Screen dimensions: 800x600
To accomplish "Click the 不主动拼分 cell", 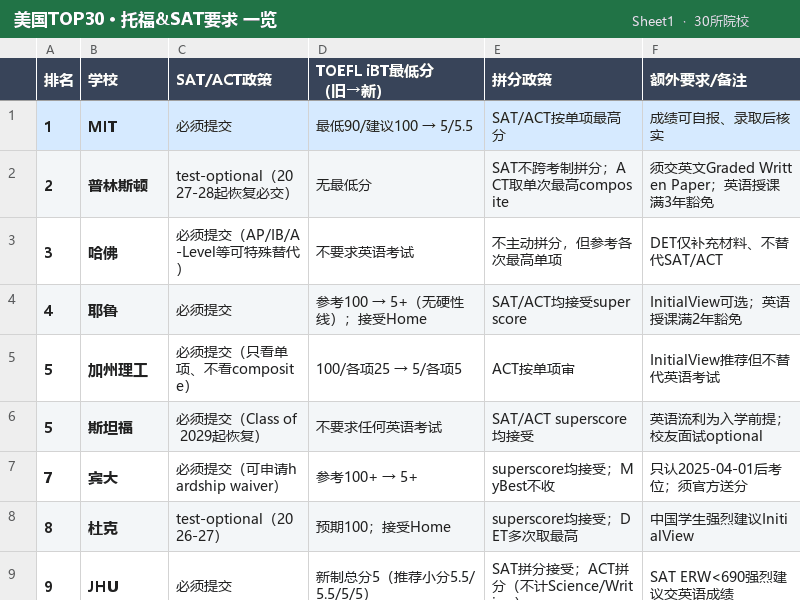I will point(563,252).
